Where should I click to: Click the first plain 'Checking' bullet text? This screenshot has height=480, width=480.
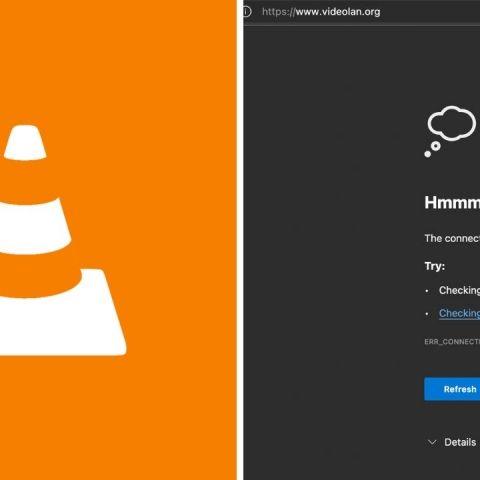pyautogui.click(x=459, y=290)
